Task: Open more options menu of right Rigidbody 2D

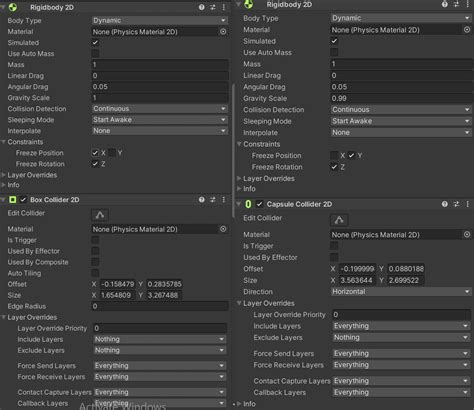Action: pos(468,4)
